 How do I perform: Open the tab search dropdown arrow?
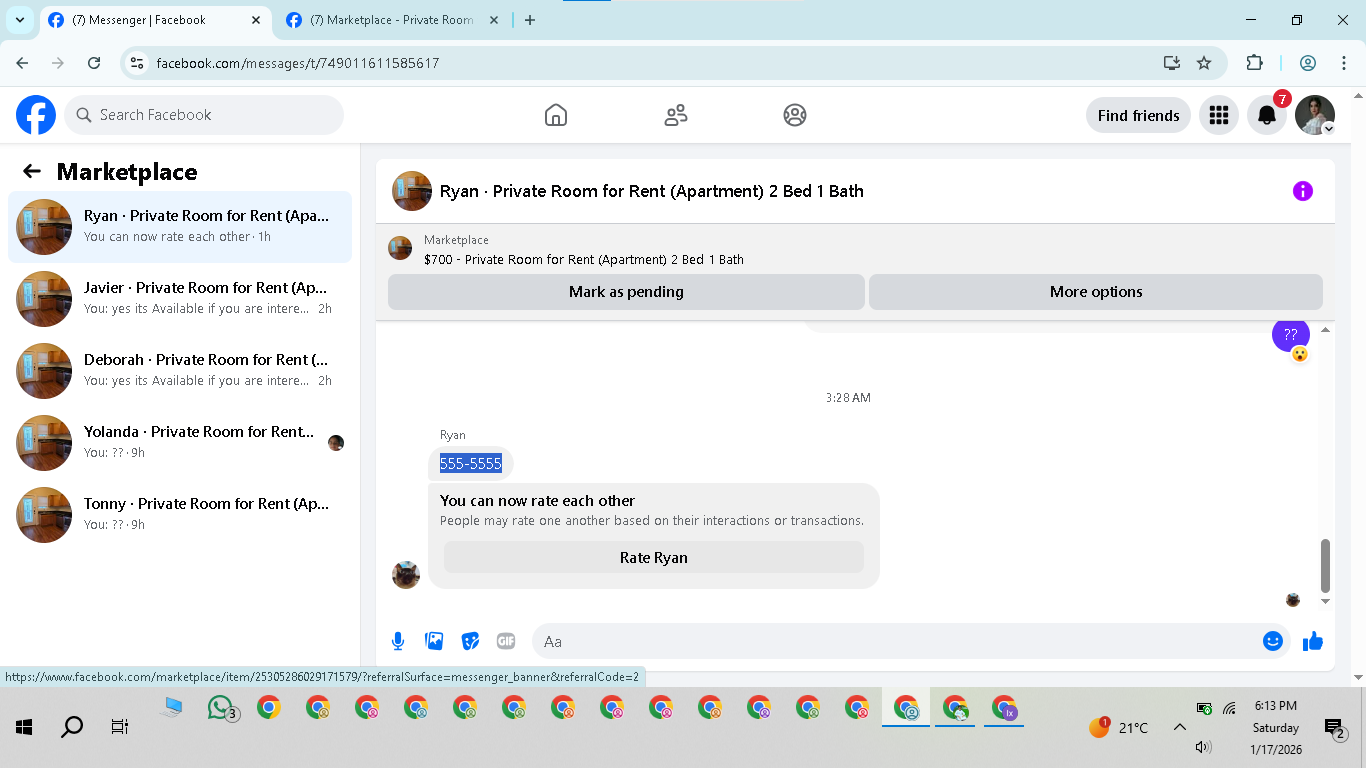coord(19,20)
